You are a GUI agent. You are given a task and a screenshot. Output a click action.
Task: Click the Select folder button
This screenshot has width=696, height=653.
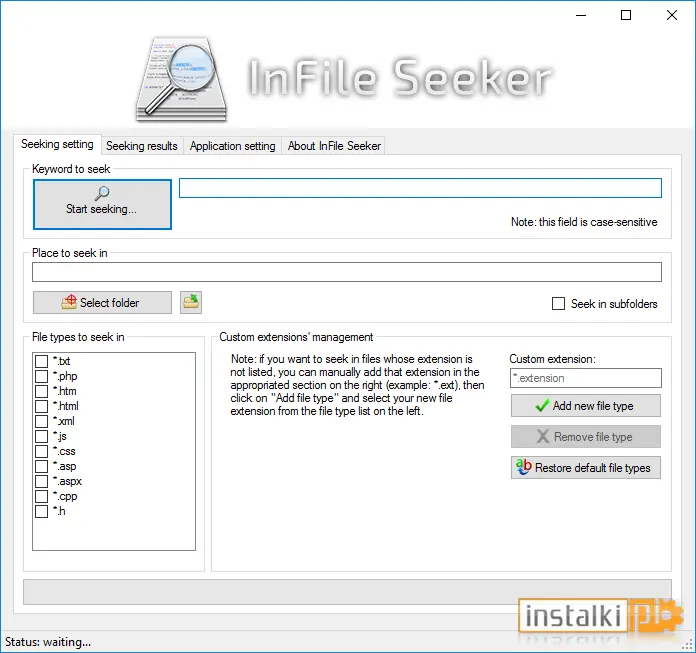(102, 302)
